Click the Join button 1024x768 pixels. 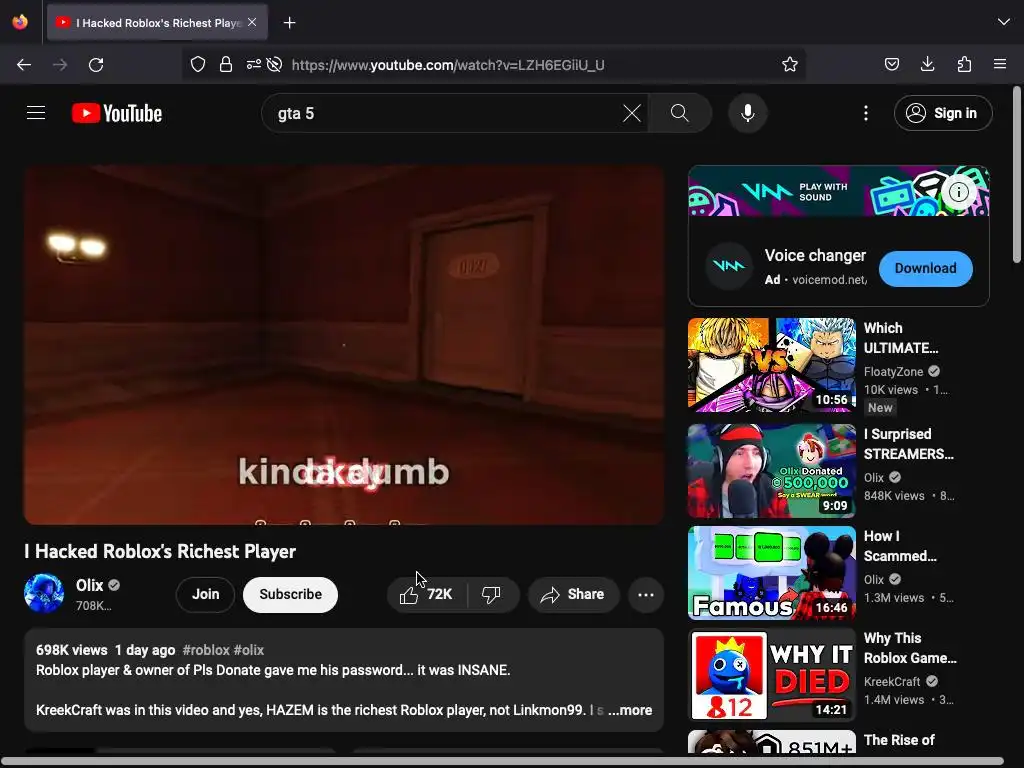pyautogui.click(x=205, y=594)
